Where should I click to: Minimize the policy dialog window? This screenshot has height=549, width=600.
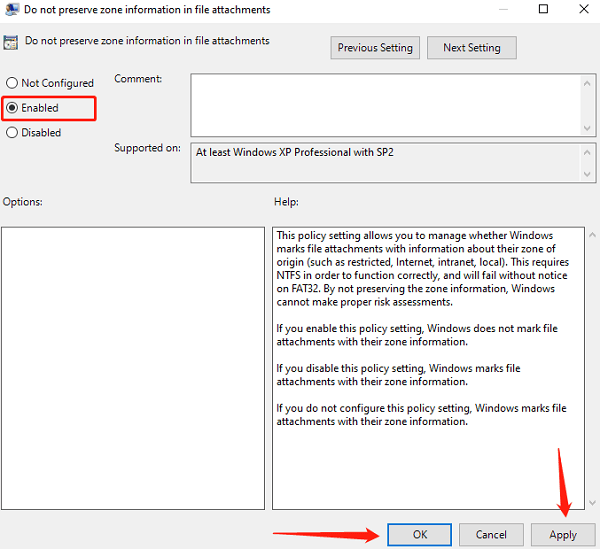pyautogui.click(x=503, y=9)
